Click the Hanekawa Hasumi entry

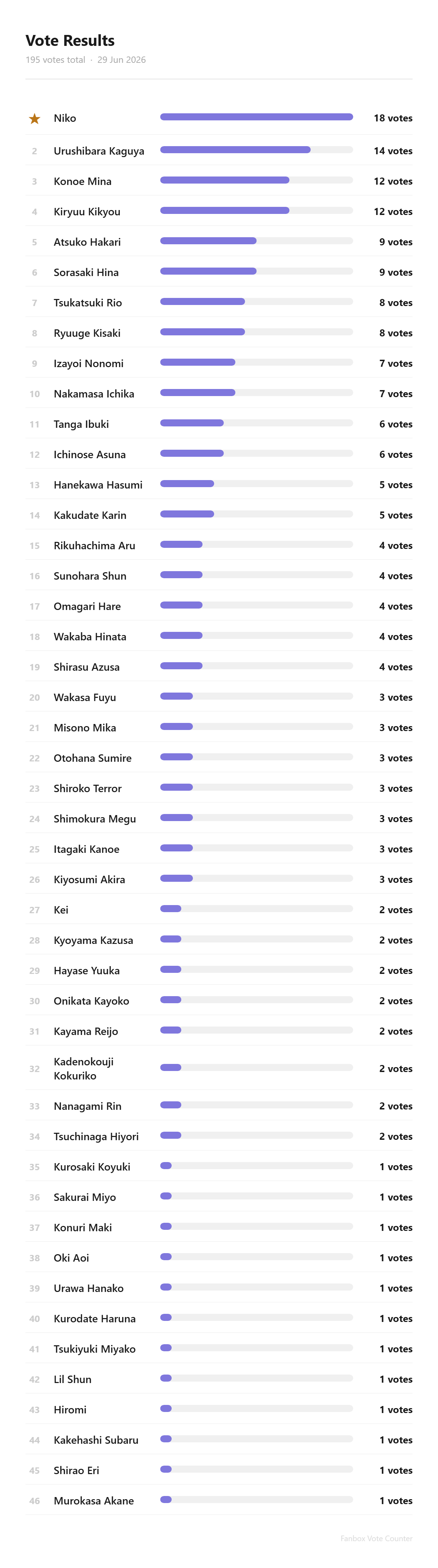point(219,485)
